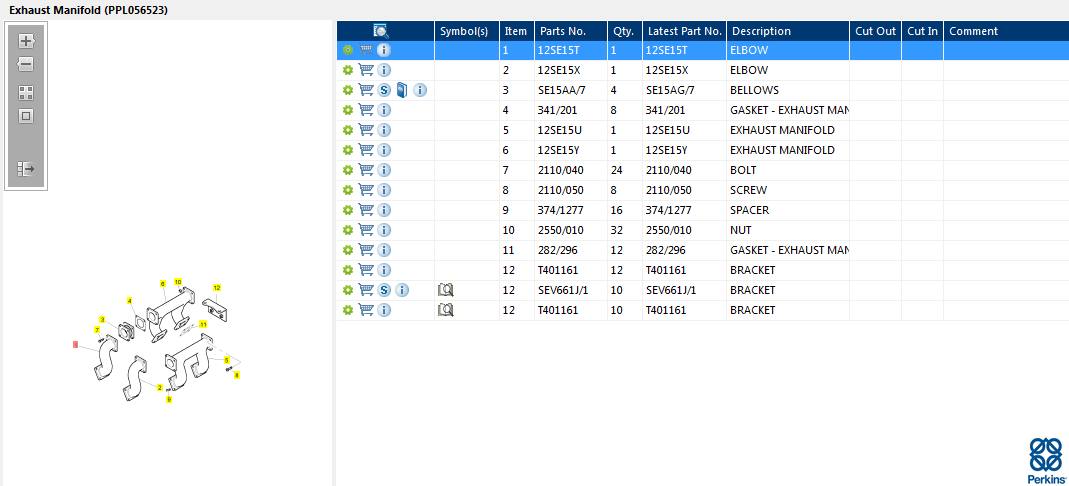This screenshot has width=1069, height=486.
Task: Click the gear icon for spacer 374/1277
Action: click(348, 210)
